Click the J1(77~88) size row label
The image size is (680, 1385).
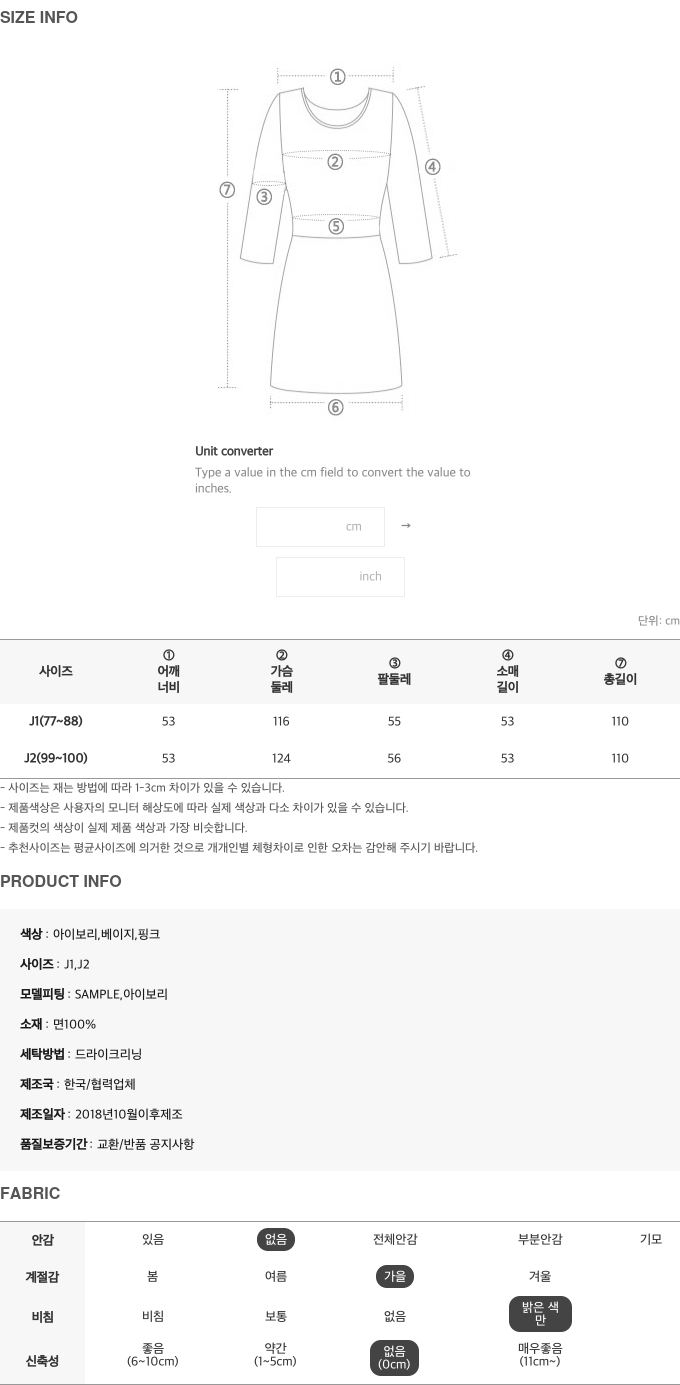[x=56, y=721]
